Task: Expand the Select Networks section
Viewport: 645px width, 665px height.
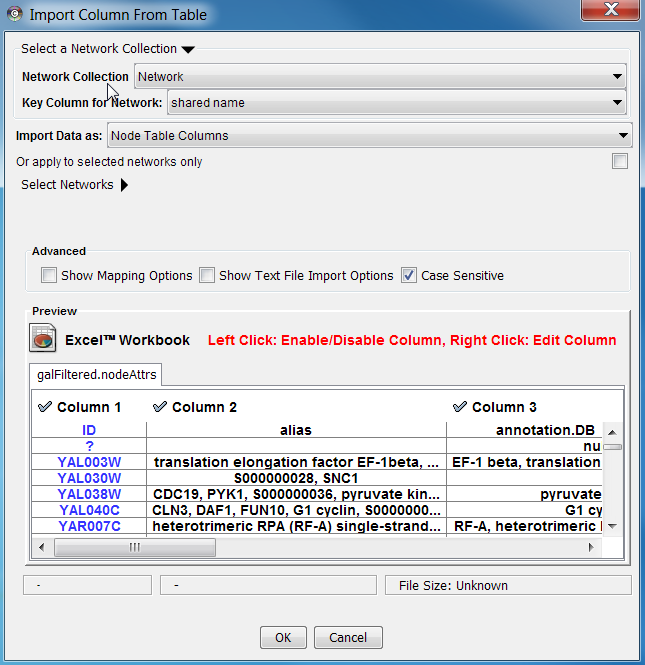Action: coord(124,185)
